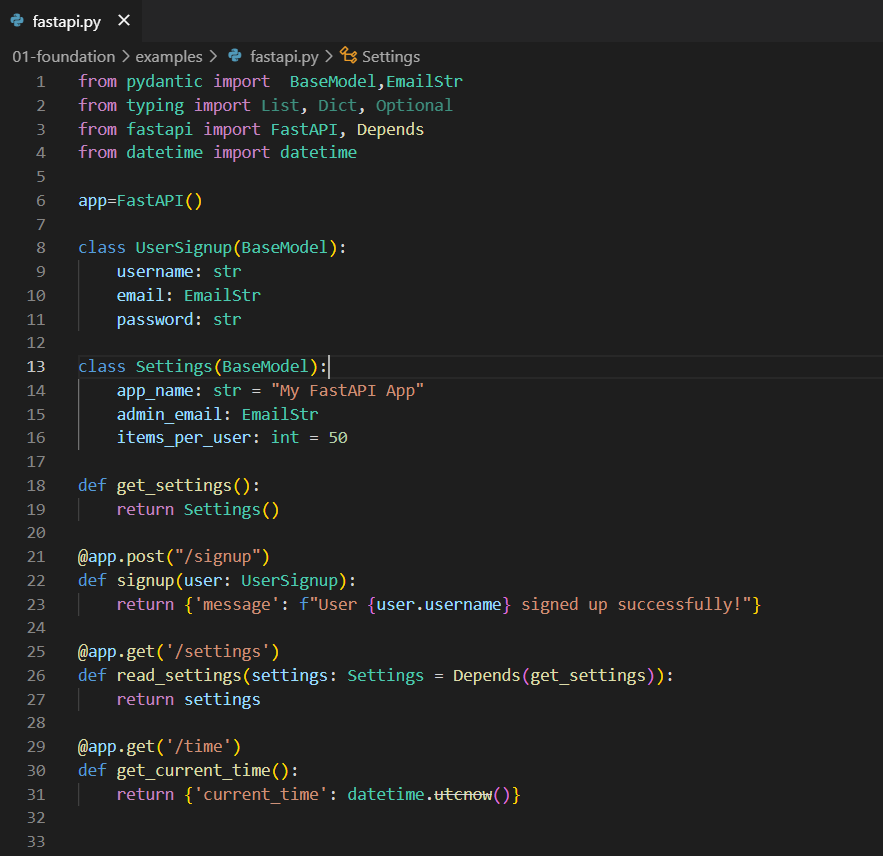The height and width of the screenshot is (856, 883).
Task: Click the Python icon on the fastapi.py tab
Action: (17, 21)
